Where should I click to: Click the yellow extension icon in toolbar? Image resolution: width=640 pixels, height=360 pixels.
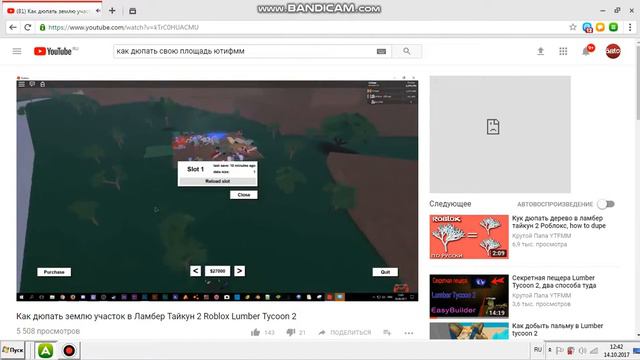click(x=600, y=27)
